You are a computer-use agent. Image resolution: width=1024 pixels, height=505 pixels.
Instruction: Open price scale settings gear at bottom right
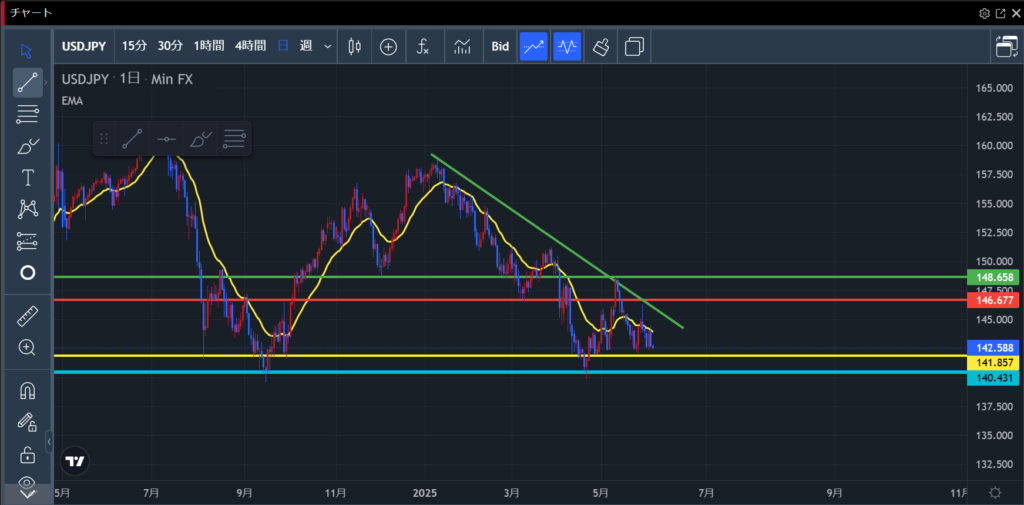(x=995, y=493)
